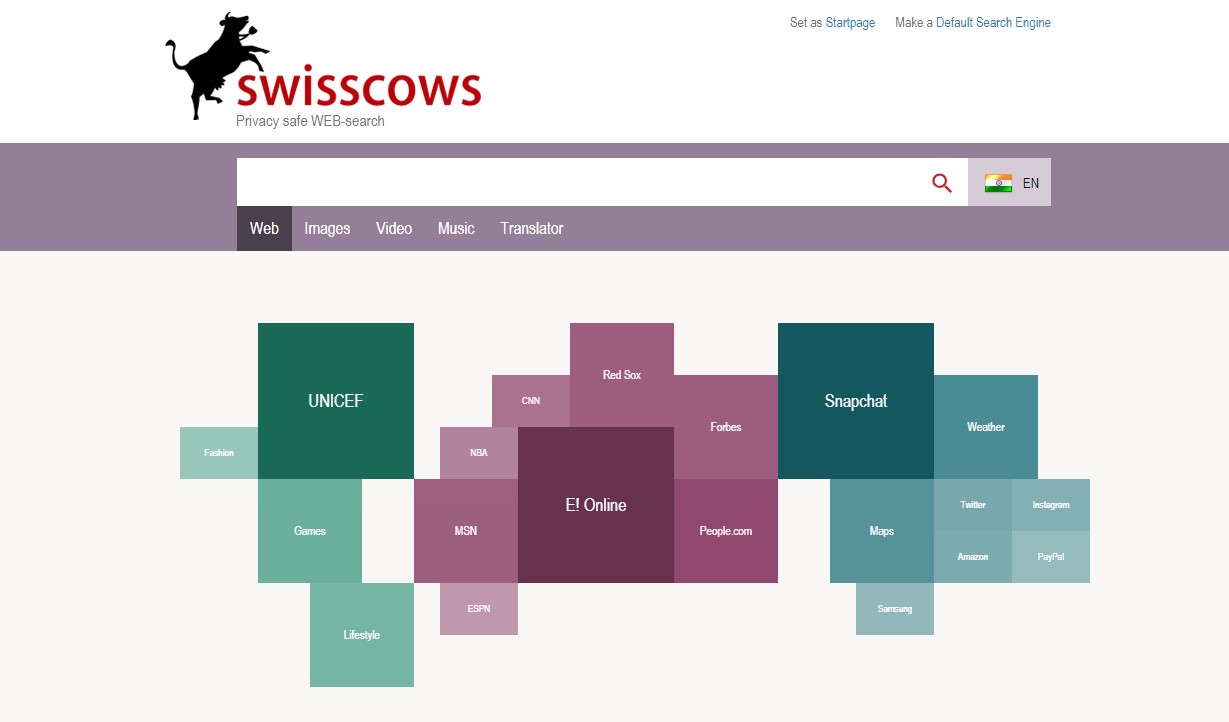Click the E! Online tile
This screenshot has width=1229, height=722.
(596, 505)
